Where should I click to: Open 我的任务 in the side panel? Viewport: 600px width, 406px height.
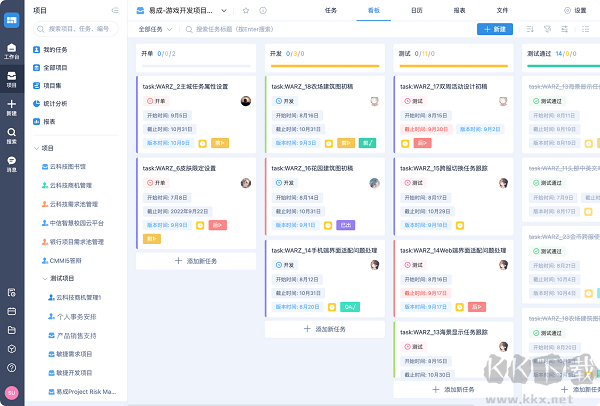click(50, 50)
